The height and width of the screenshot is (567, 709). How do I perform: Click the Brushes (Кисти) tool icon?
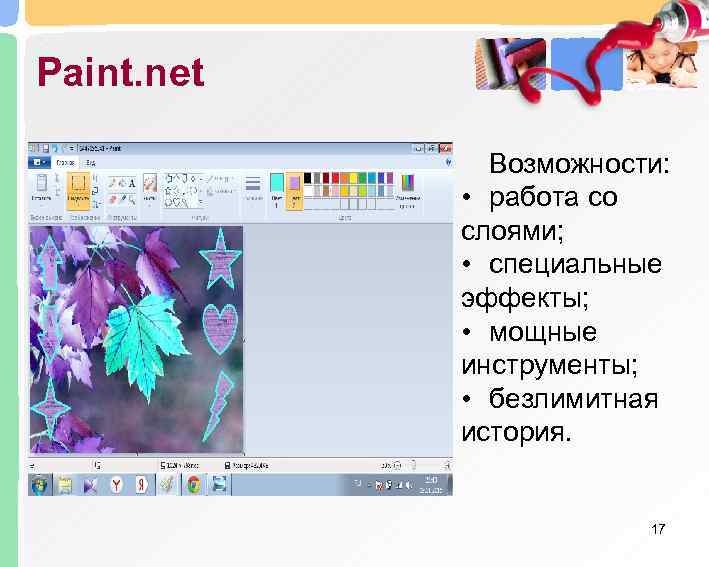pos(150,183)
